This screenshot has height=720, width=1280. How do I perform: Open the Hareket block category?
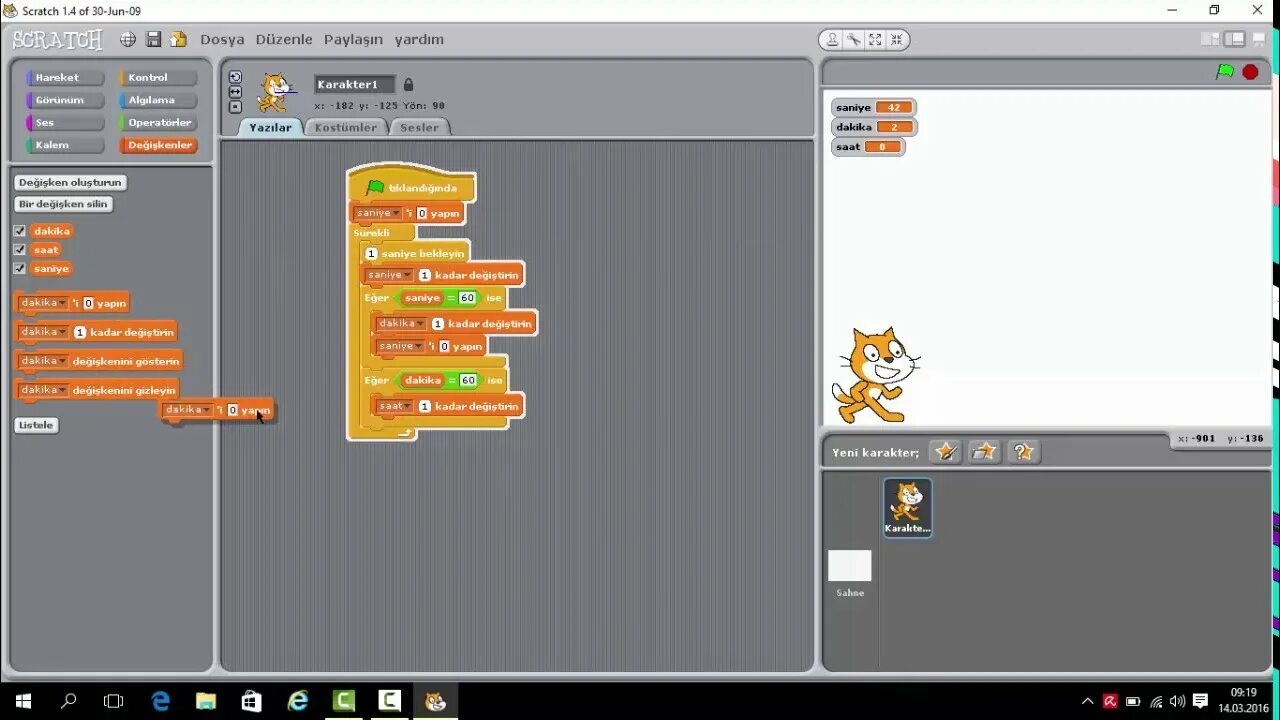click(x=65, y=78)
